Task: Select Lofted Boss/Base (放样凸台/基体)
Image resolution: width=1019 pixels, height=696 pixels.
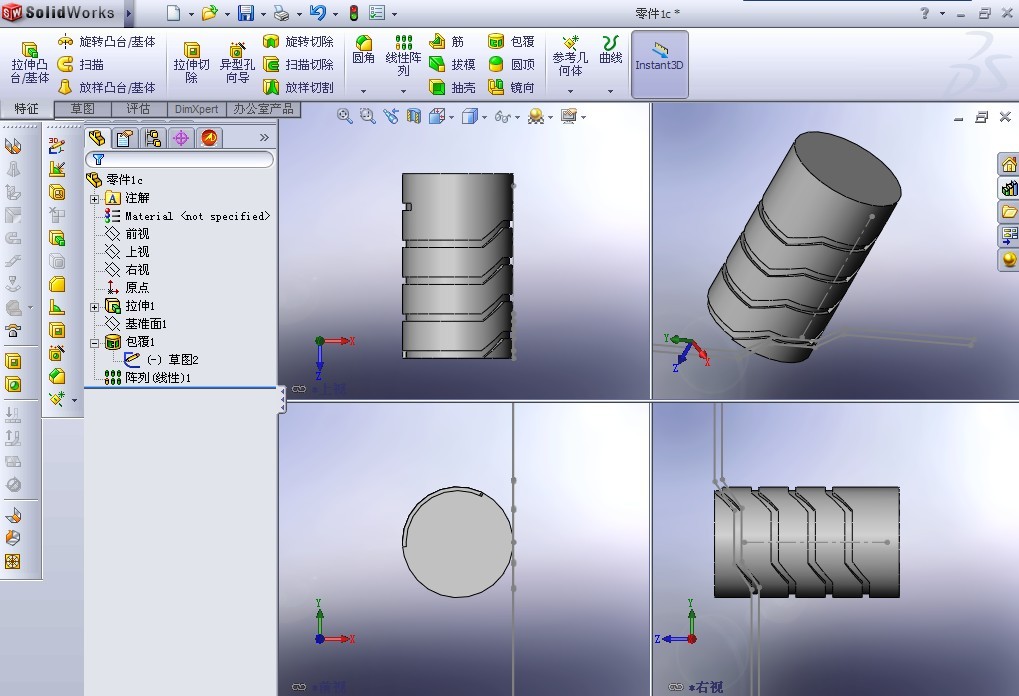Action: coord(107,87)
